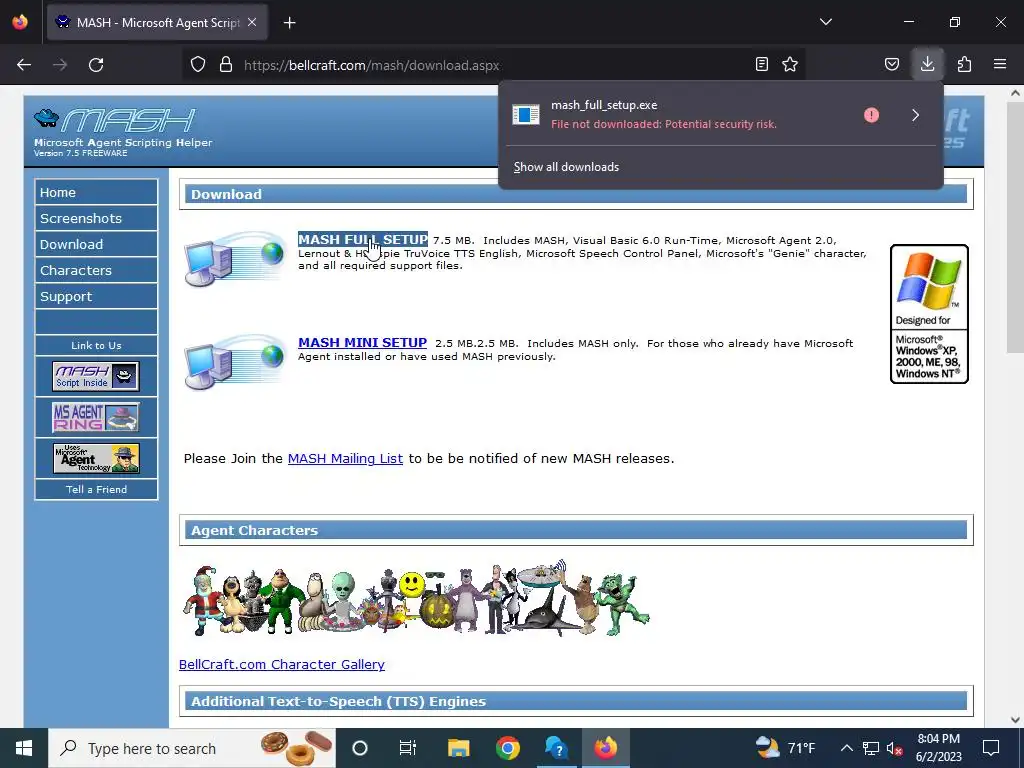This screenshot has width=1024, height=768.
Task: Show hidden system tray icons chevron
Action: click(x=846, y=748)
